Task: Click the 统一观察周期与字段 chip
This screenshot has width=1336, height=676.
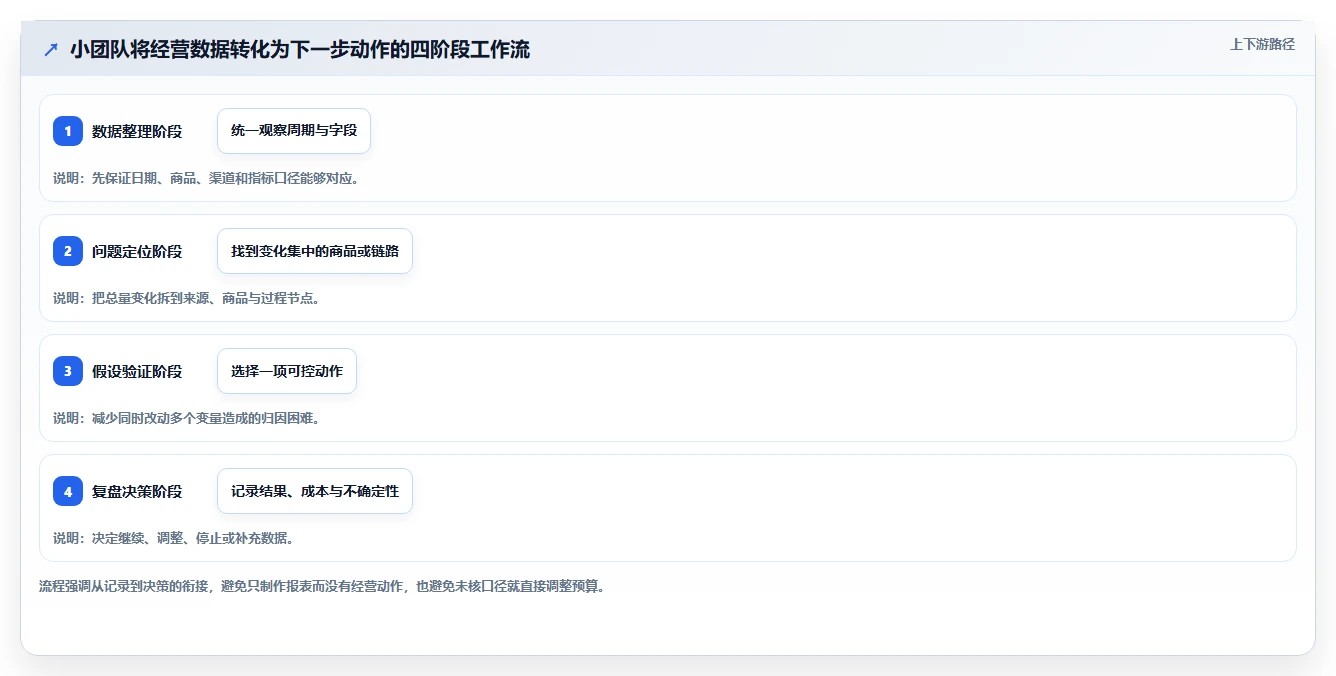Action: pyautogui.click(x=294, y=131)
